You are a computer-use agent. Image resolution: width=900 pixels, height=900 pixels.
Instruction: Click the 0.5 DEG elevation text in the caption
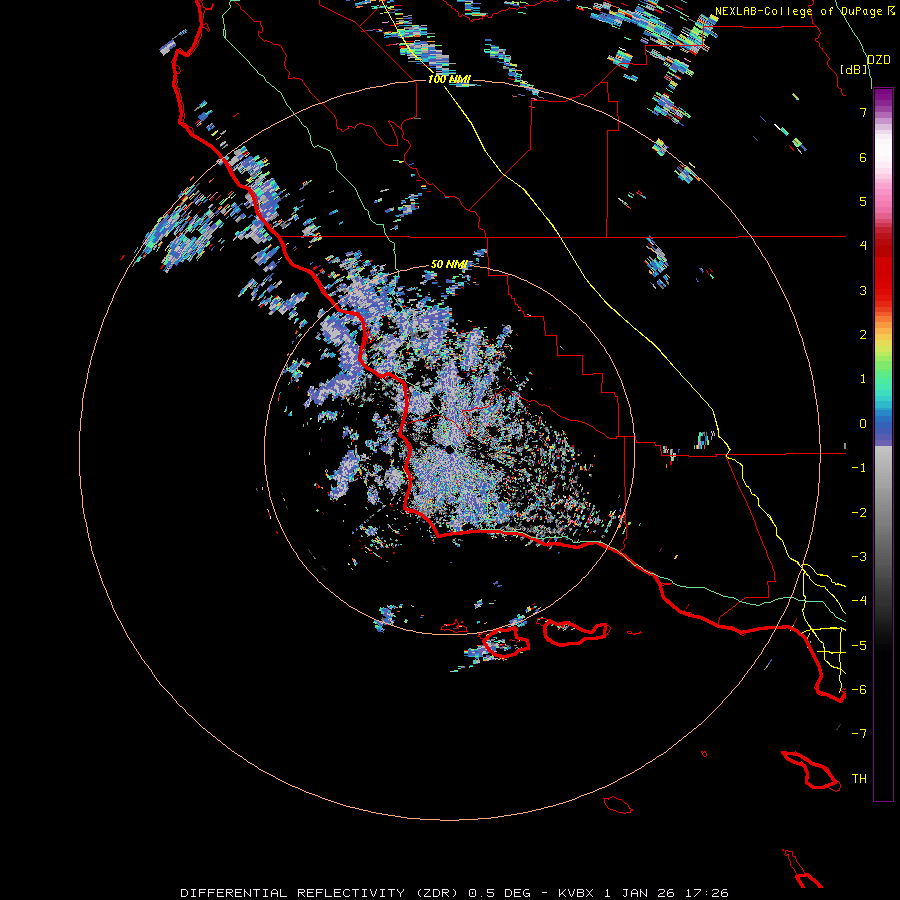tap(499, 893)
